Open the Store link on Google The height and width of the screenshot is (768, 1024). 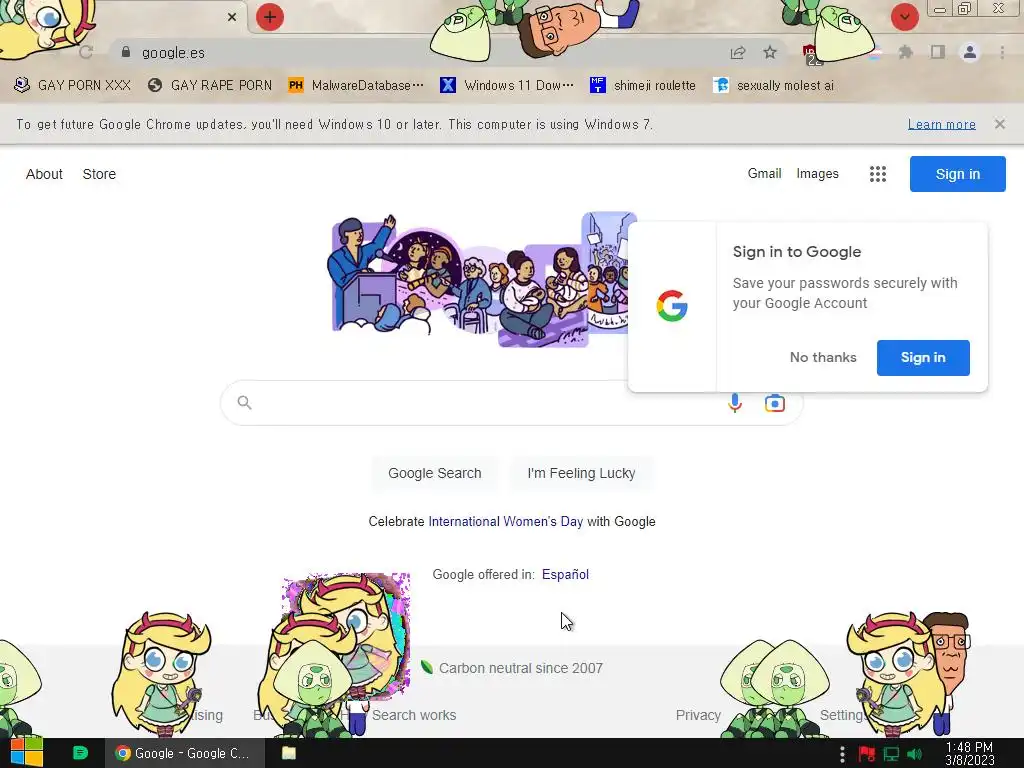[99, 174]
